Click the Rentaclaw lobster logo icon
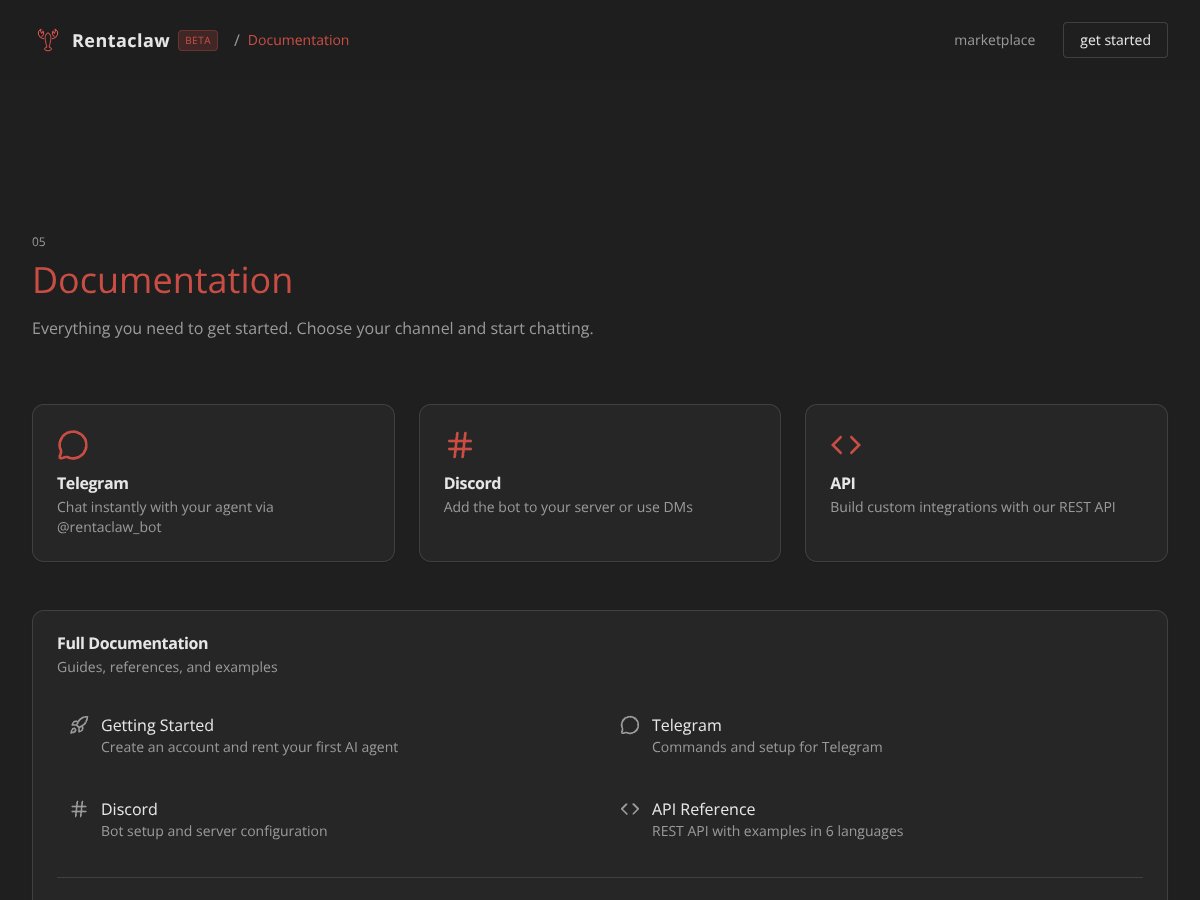Viewport: 1200px width, 900px height. 46,40
